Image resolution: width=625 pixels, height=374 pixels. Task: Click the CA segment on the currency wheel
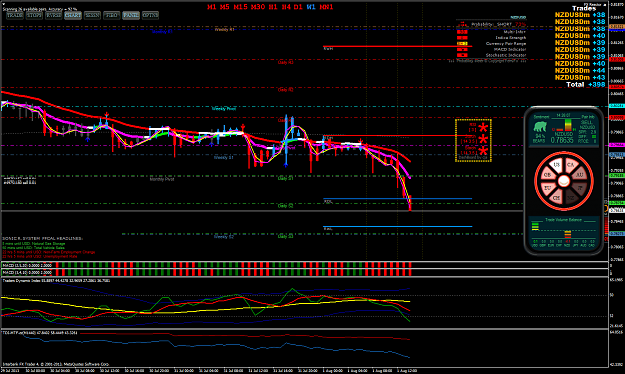571,165
